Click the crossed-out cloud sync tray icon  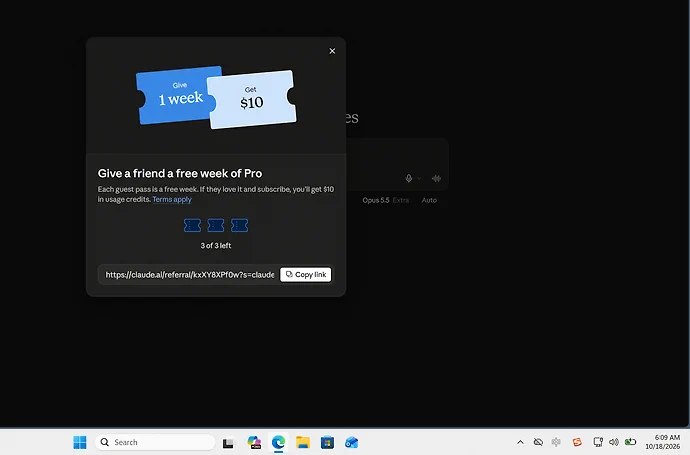click(x=538, y=442)
